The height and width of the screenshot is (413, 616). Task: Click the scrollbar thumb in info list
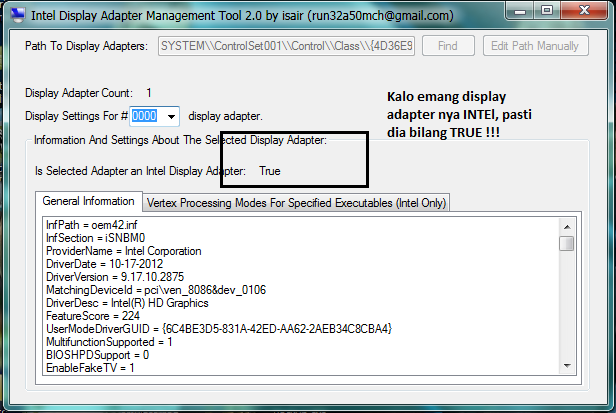[567, 243]
